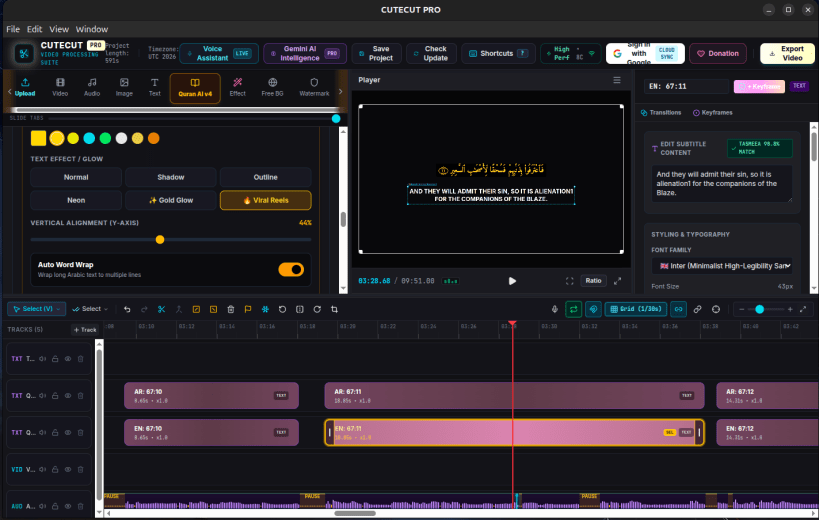Viewport: 819px width, 520px height.
Task: Open the Select (V) tool dropdown
Action: (37, 309)
